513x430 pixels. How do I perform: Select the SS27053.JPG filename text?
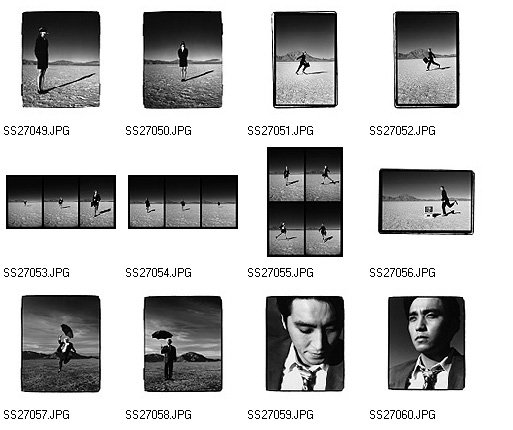coord(37,273)
